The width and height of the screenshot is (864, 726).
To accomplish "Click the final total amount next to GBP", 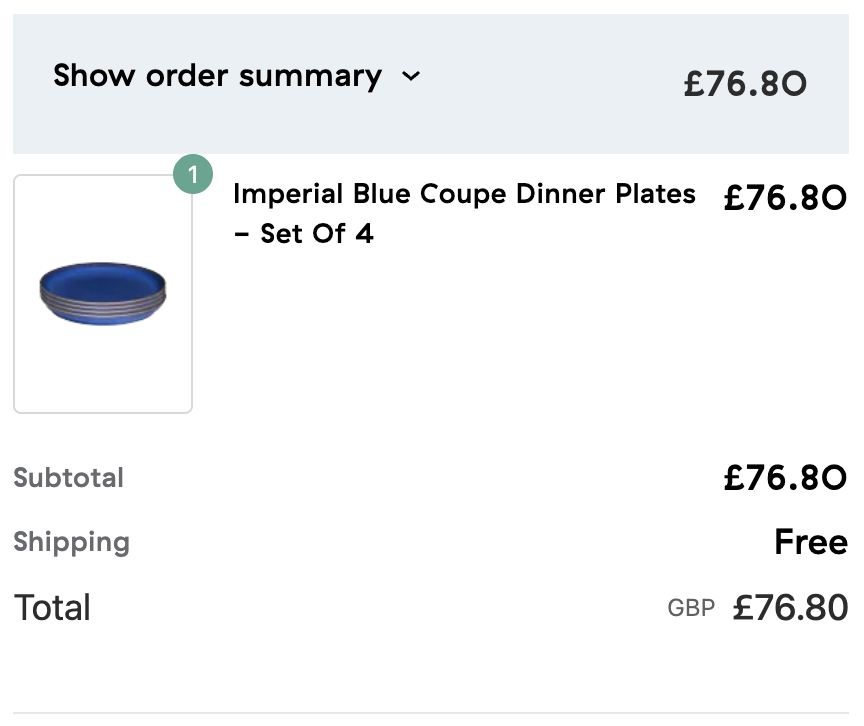I will pos(790,608).
